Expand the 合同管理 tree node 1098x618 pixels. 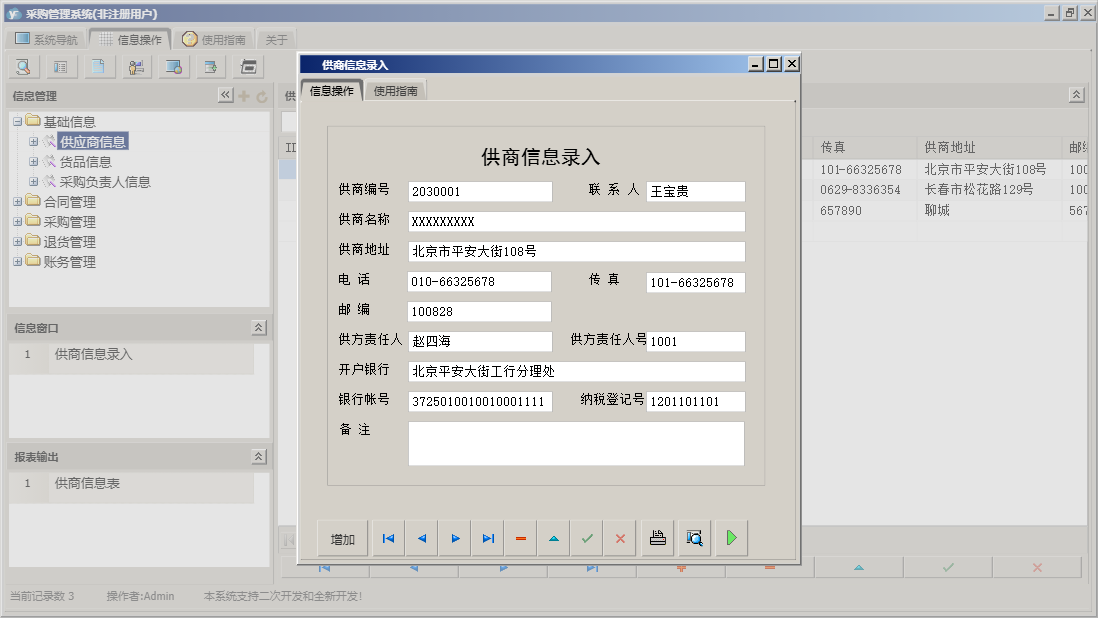17,202
